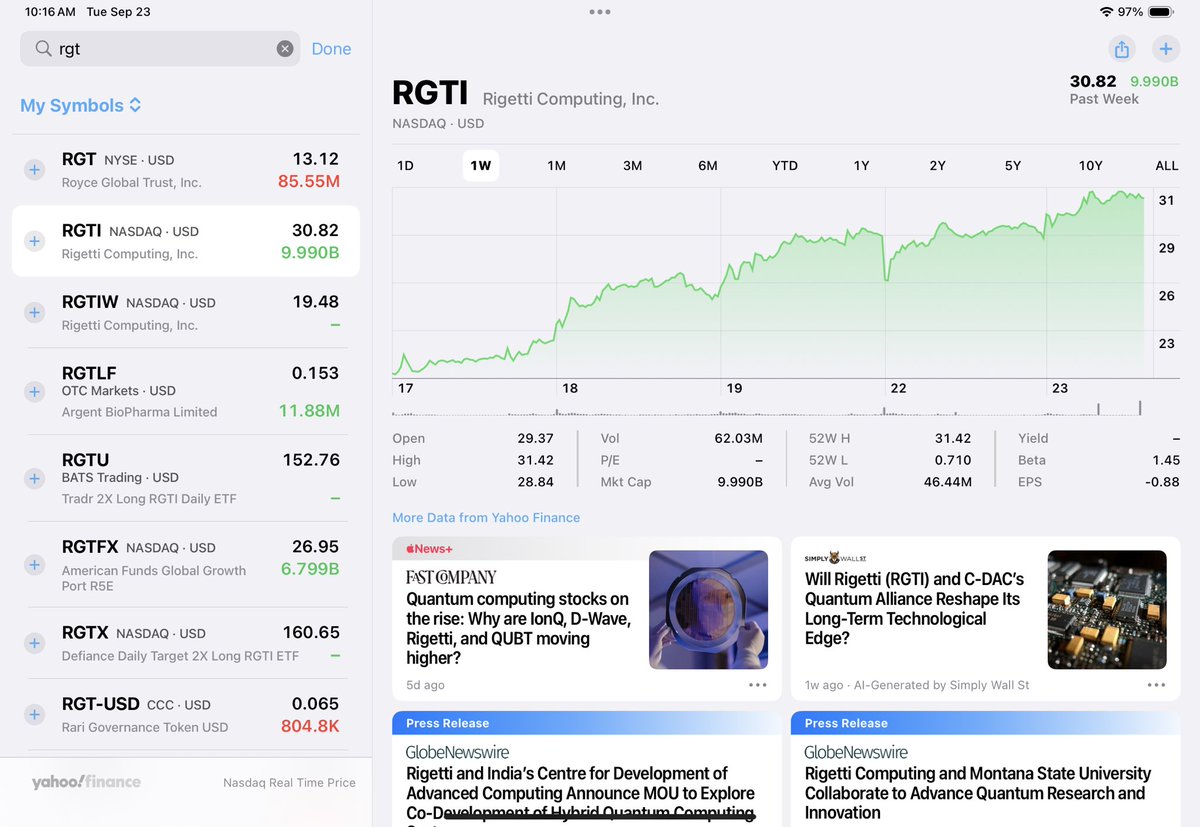Add RGTU ETF to watchlist

pos(34,478)
